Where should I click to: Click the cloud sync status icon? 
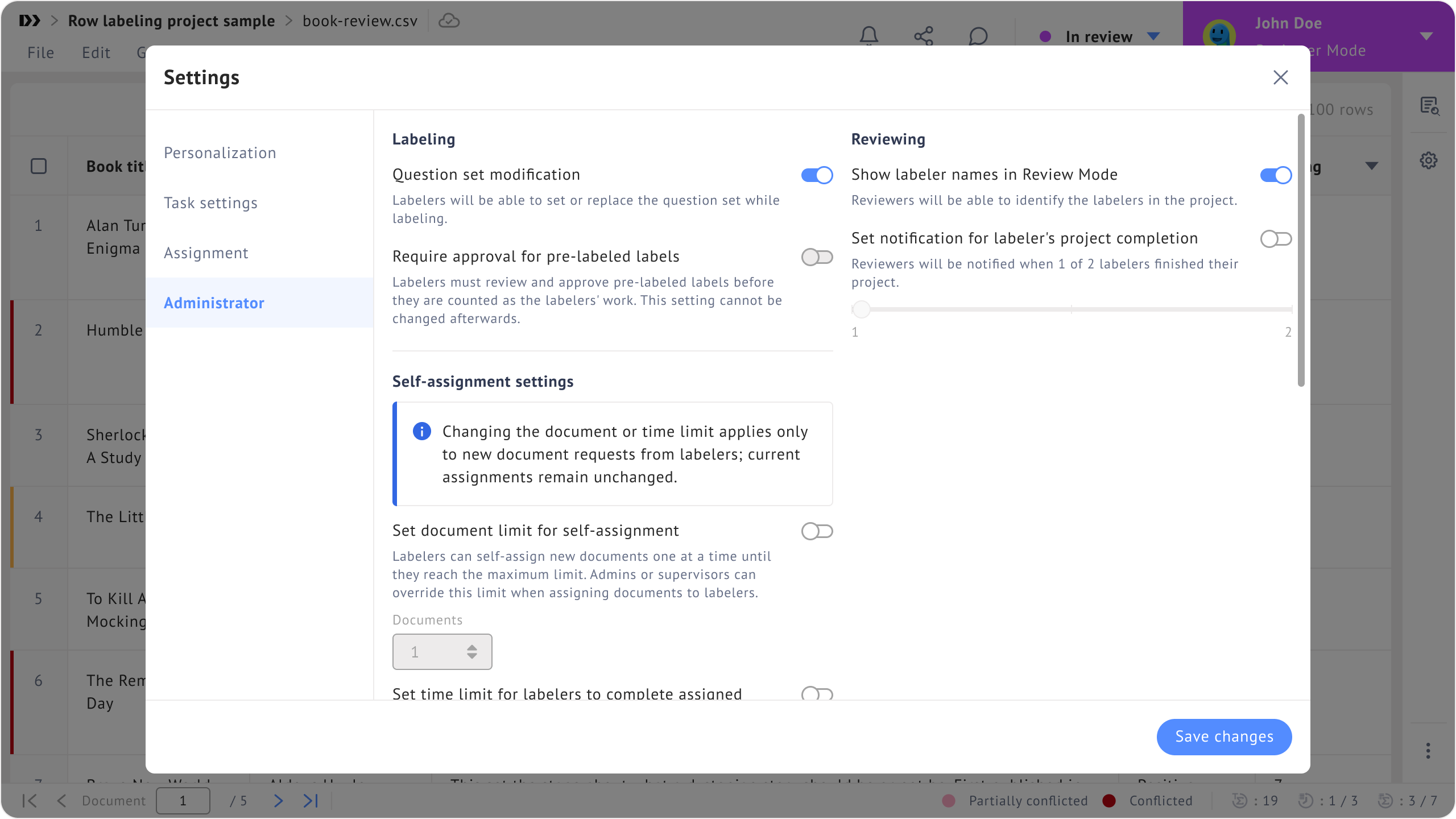(449, 21)
